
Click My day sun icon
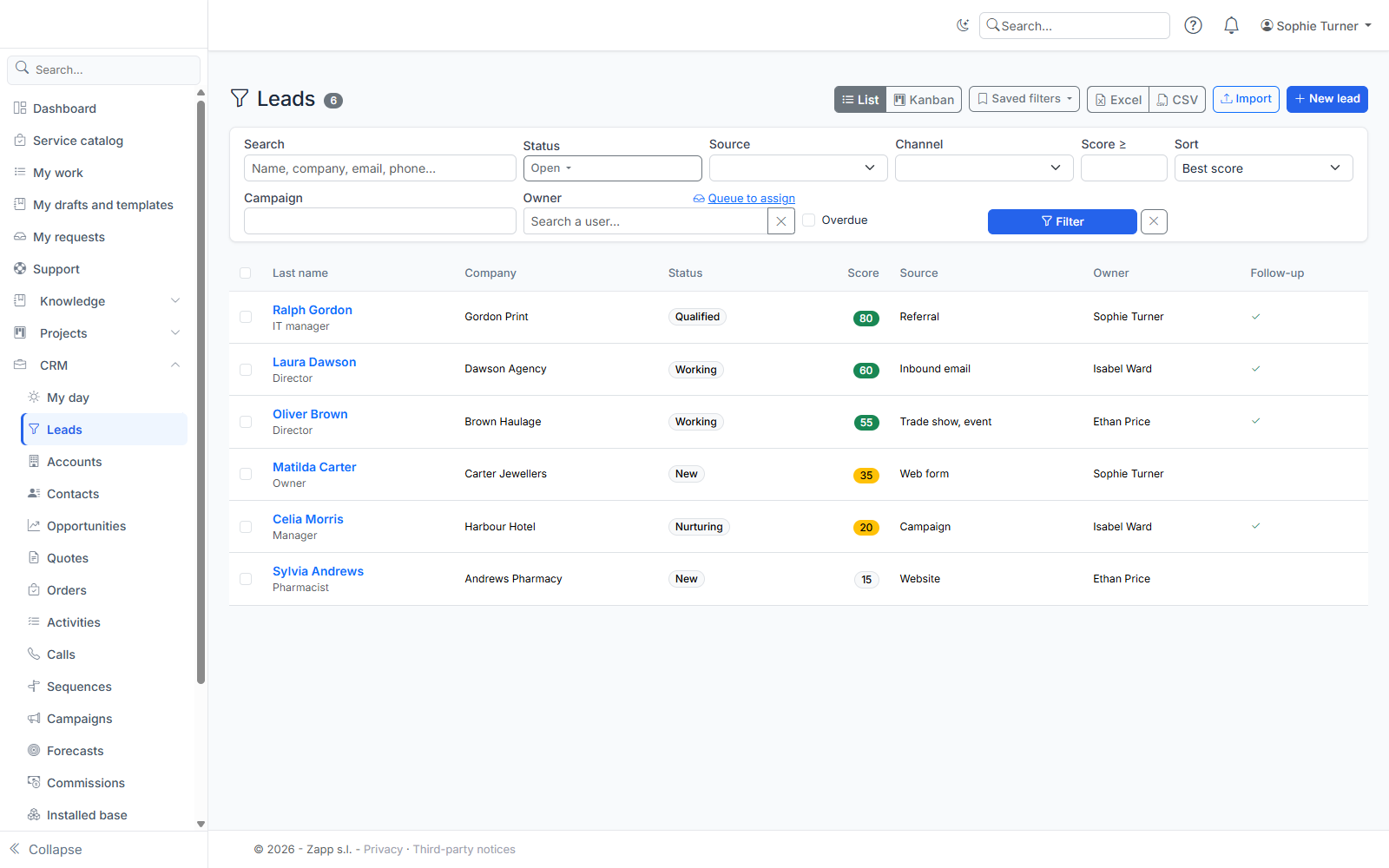click(x=34, y=398)
